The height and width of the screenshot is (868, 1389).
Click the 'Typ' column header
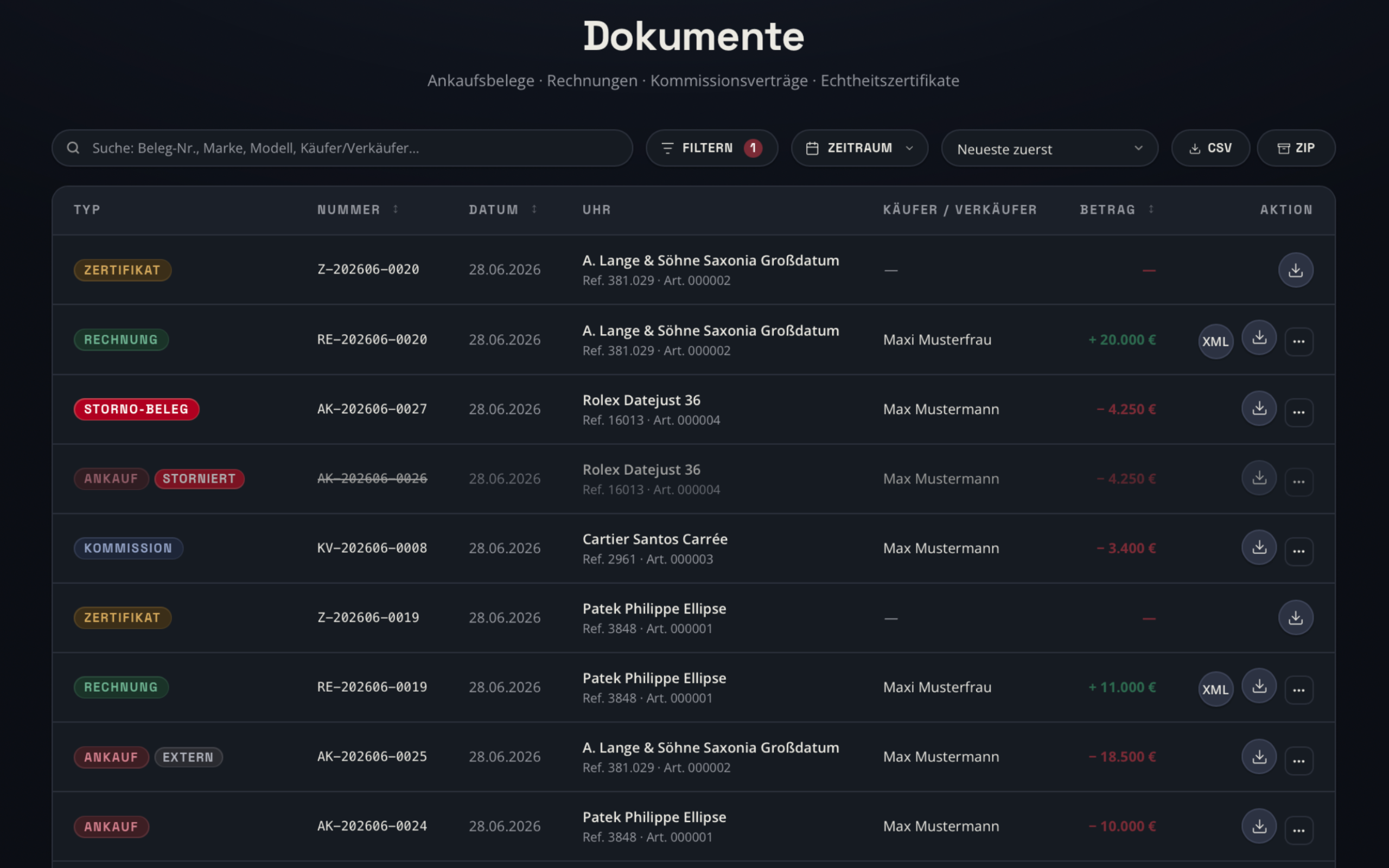coord(87,209)
